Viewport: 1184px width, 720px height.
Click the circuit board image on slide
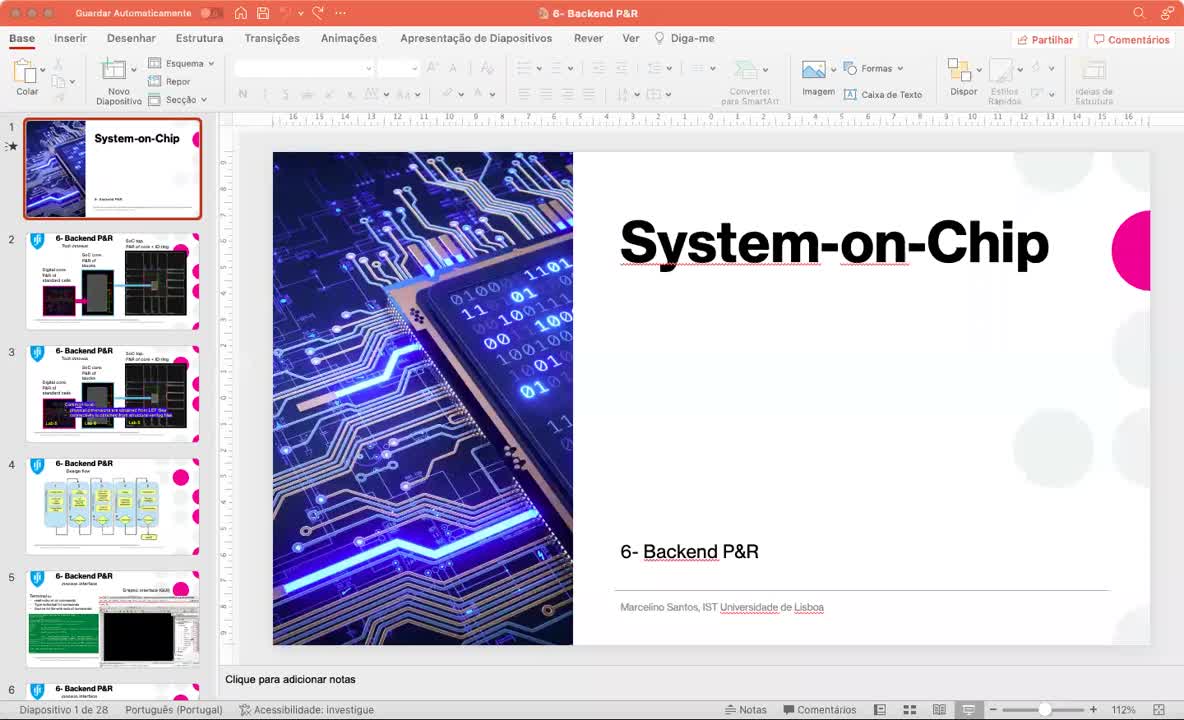pos(423,398)
